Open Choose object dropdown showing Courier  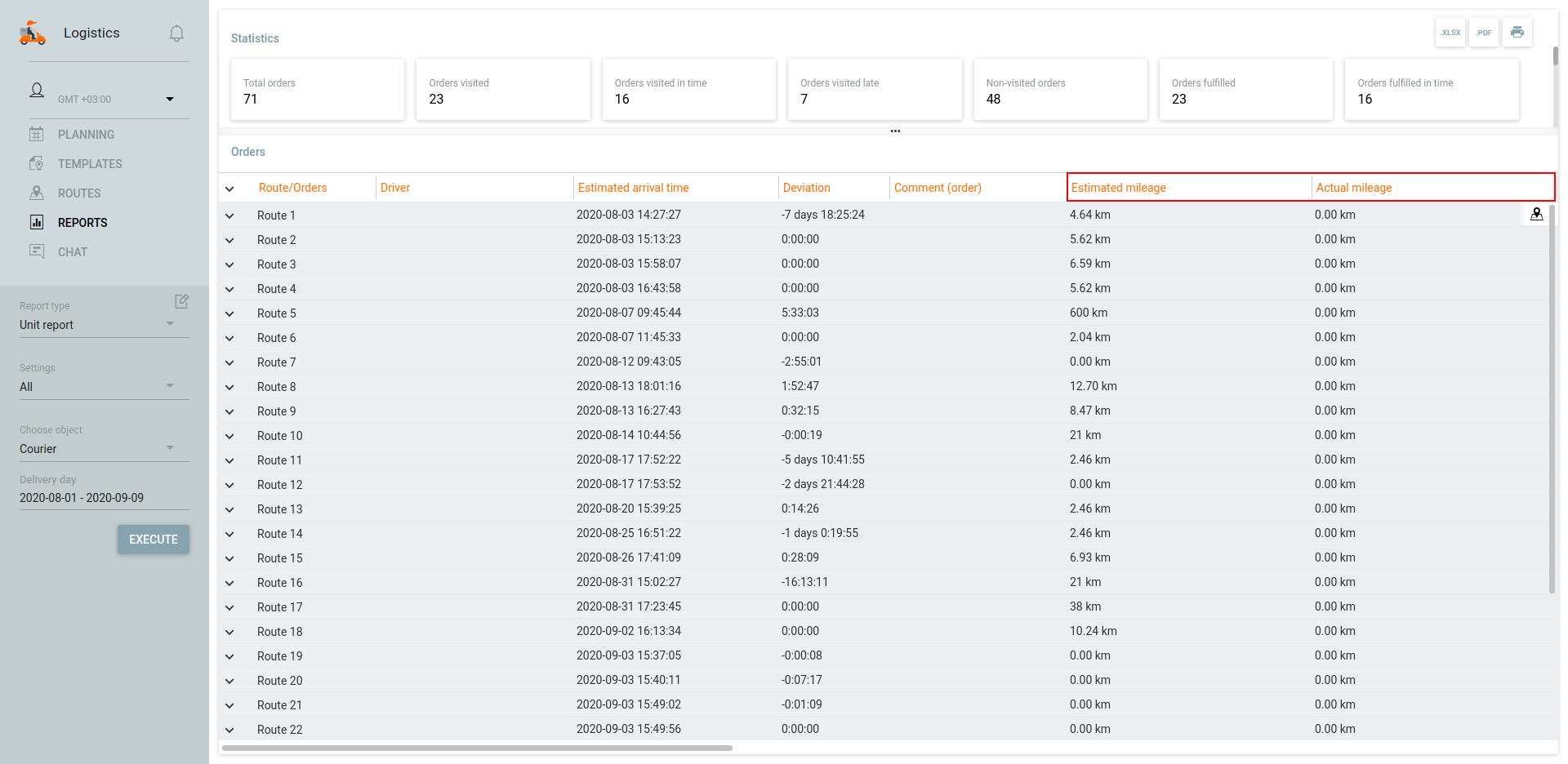pyautogui.click(x=98, y=449)
